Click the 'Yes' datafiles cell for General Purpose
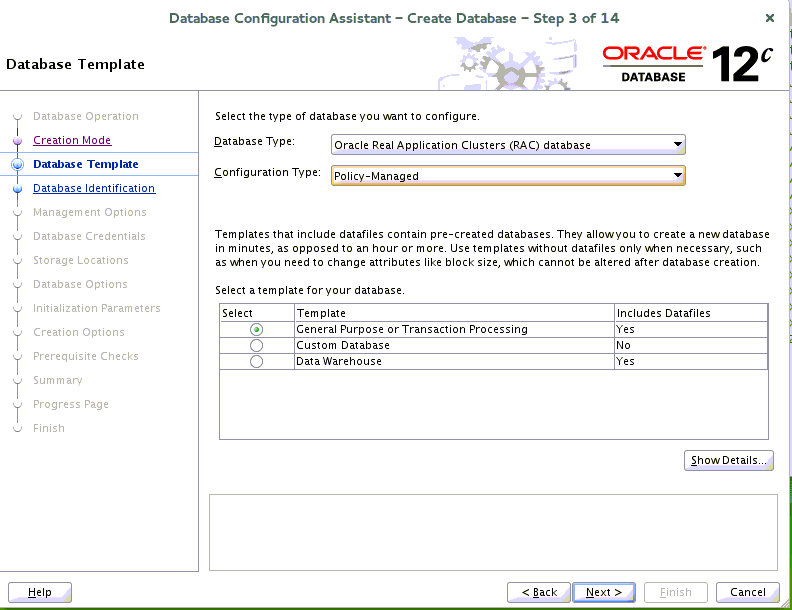 click(691, 329)
